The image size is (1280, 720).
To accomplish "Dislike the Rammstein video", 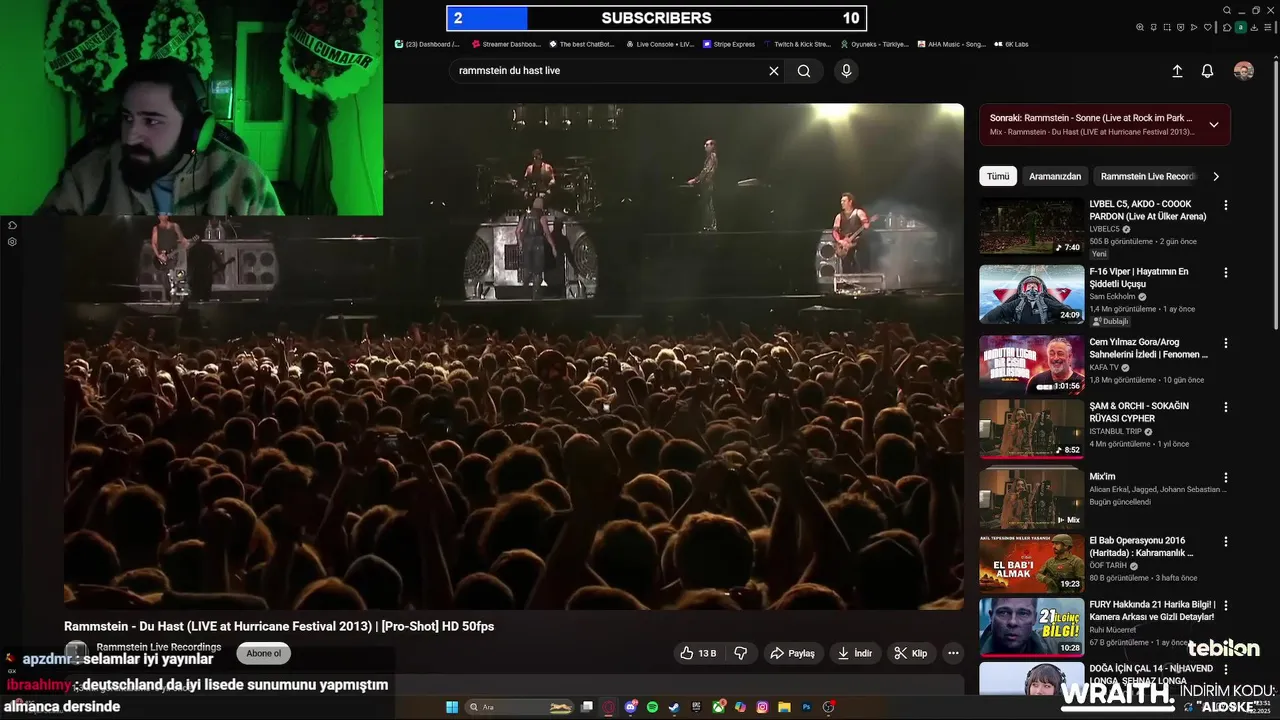I will pos(741,653).
